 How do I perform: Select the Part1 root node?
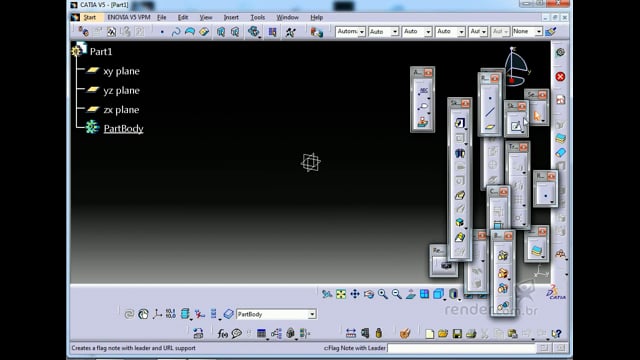click(100, 51)
